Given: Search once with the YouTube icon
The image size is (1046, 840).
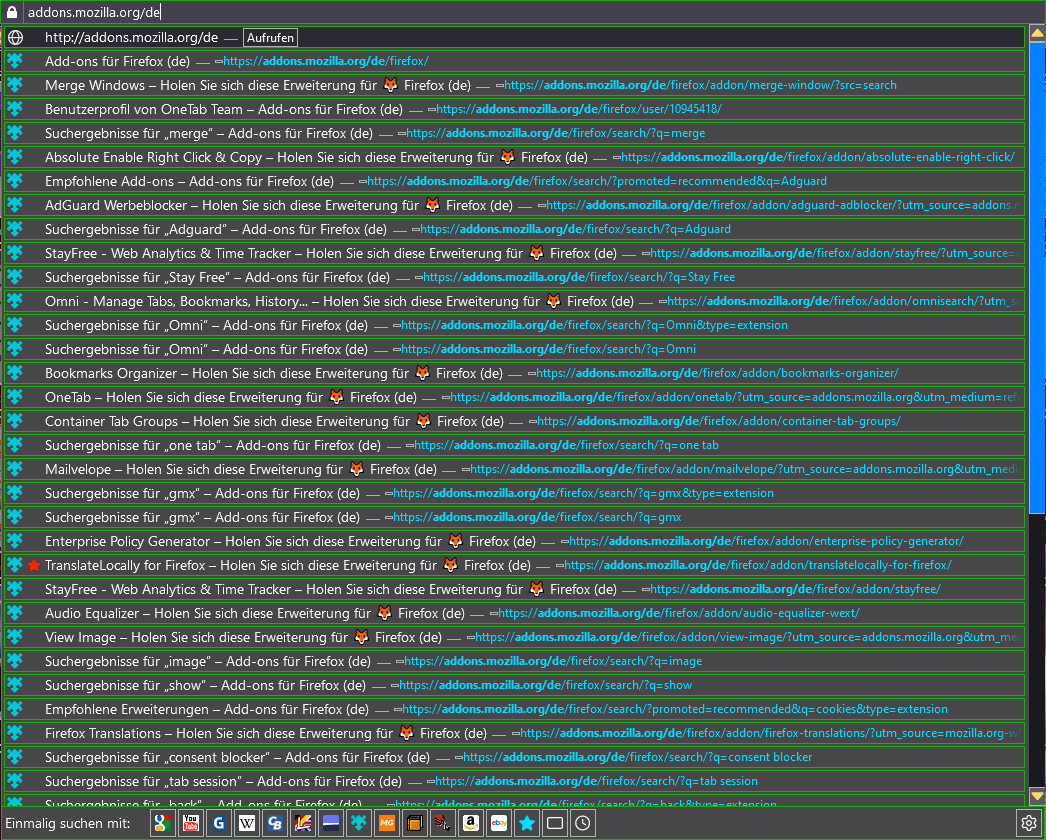Looking at the screenshot, I should click(x=191, y=823).
